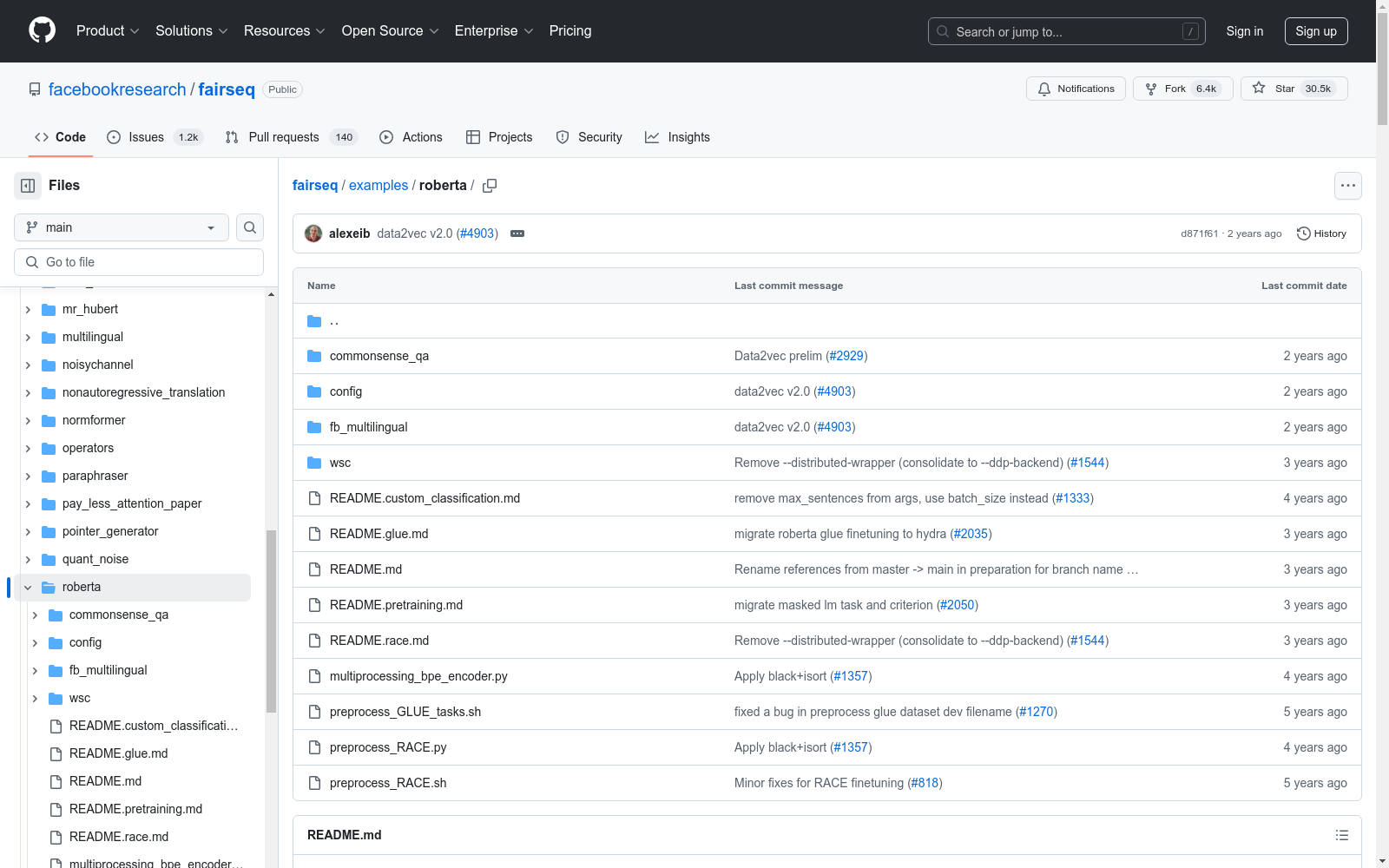
Task: Fork the fairseq repository
Action: [1182, 89]
